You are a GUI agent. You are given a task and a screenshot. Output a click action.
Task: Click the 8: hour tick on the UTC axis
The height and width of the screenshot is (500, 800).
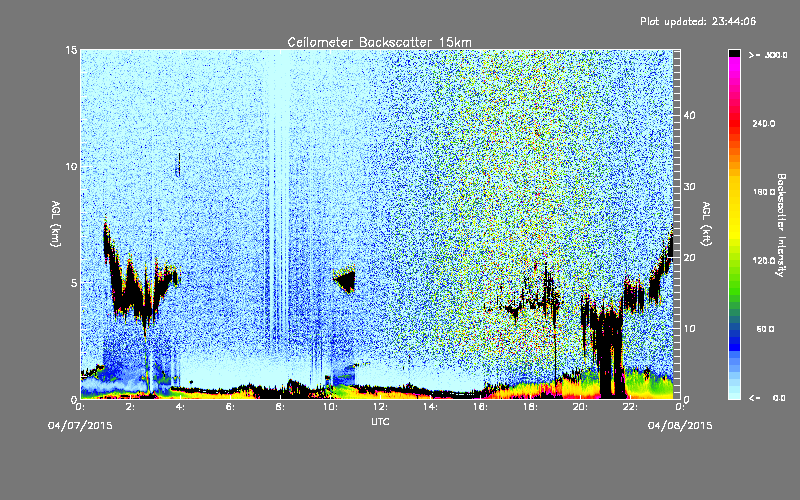pos(280,407)
